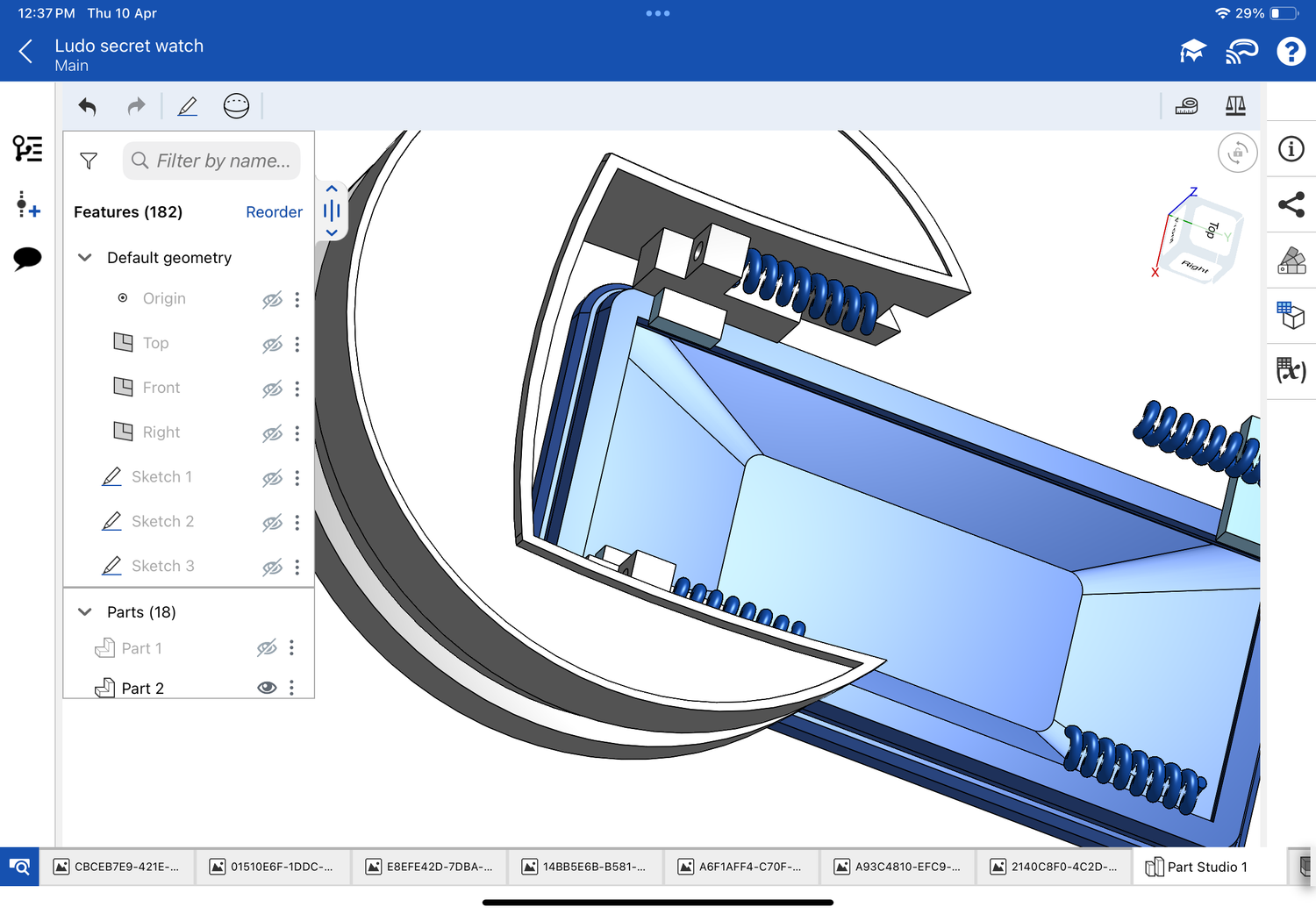
Task: Open the comments speech bubble
Action: (27, 259)
